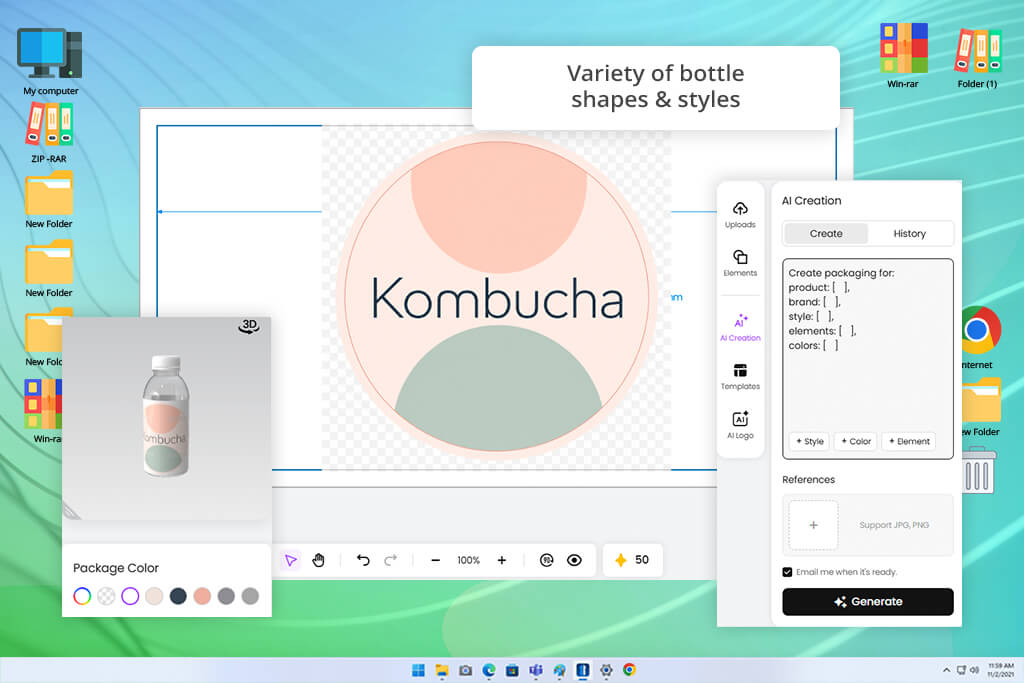This screenshot has height=683, width=1024.
Task: Open the Templates panel
Action: point(740,377)
